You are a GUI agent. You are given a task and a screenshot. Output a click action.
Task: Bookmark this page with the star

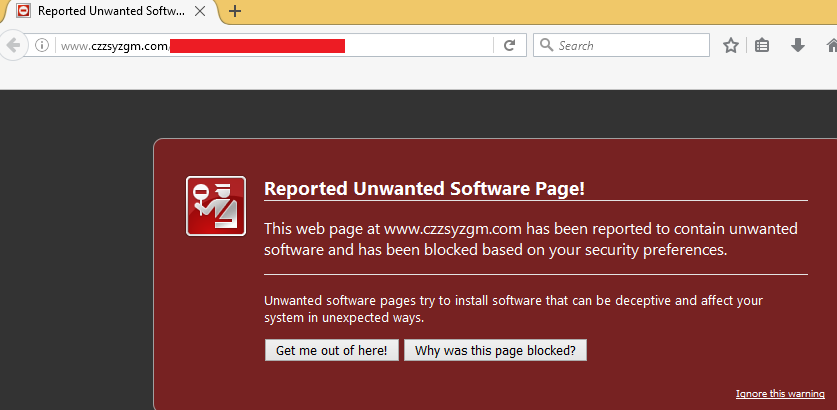tap(731, 45)
